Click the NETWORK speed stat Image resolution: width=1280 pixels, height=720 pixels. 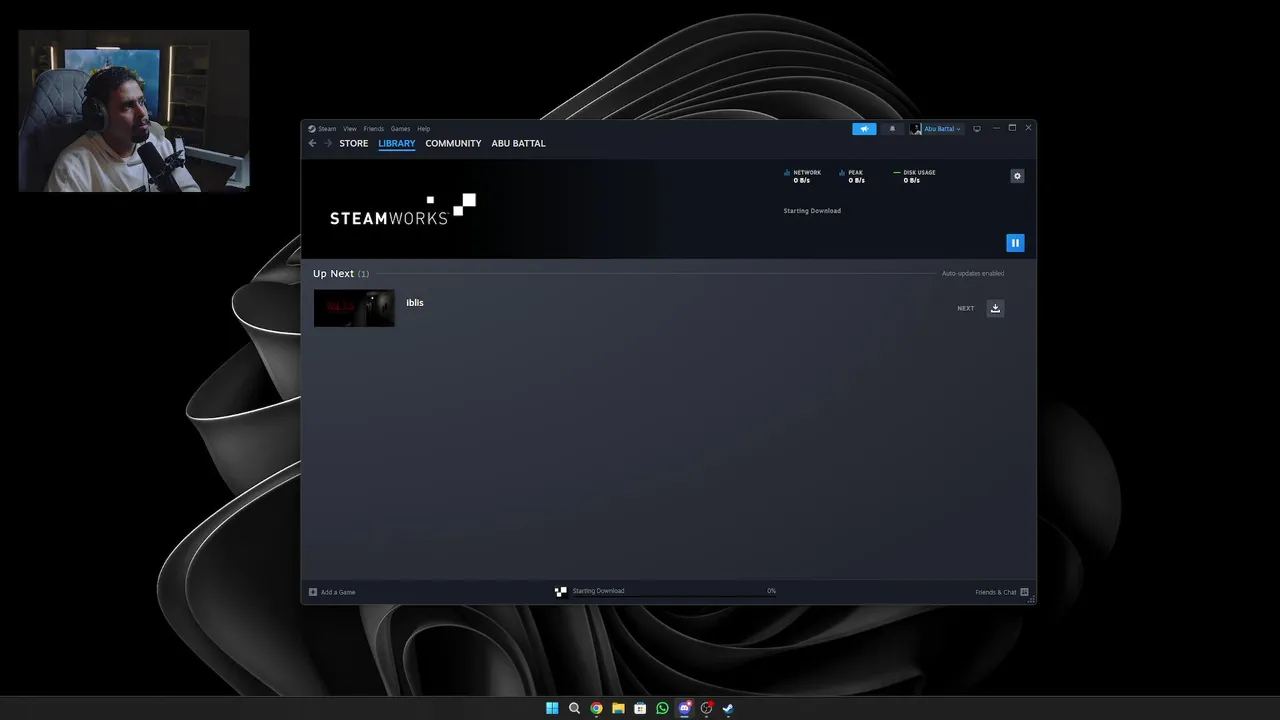click(802, 176)
